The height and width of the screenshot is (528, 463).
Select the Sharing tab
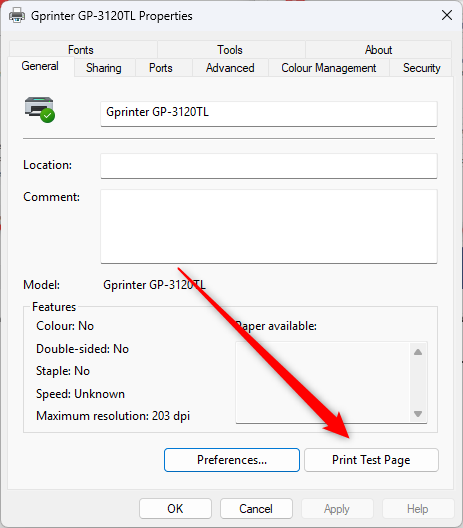click(104, 68)
